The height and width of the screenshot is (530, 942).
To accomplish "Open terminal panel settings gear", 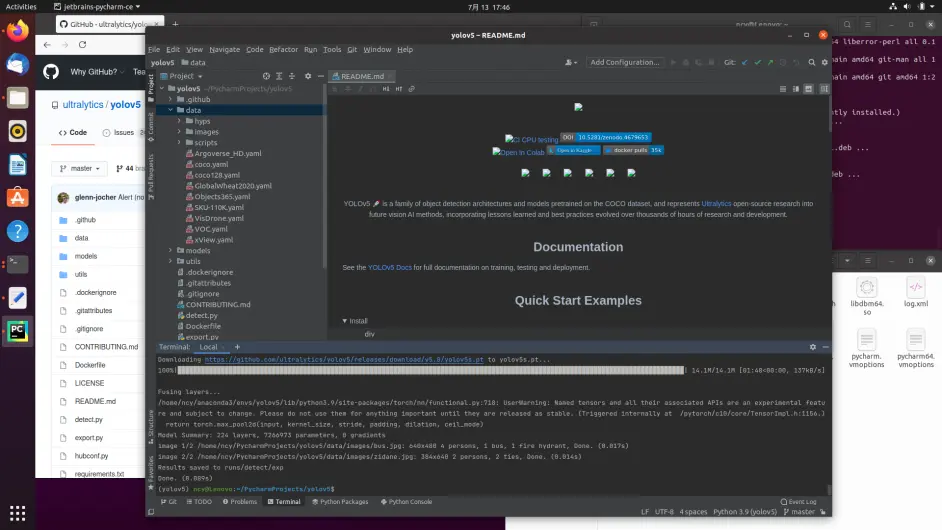I will coord(813,347).
